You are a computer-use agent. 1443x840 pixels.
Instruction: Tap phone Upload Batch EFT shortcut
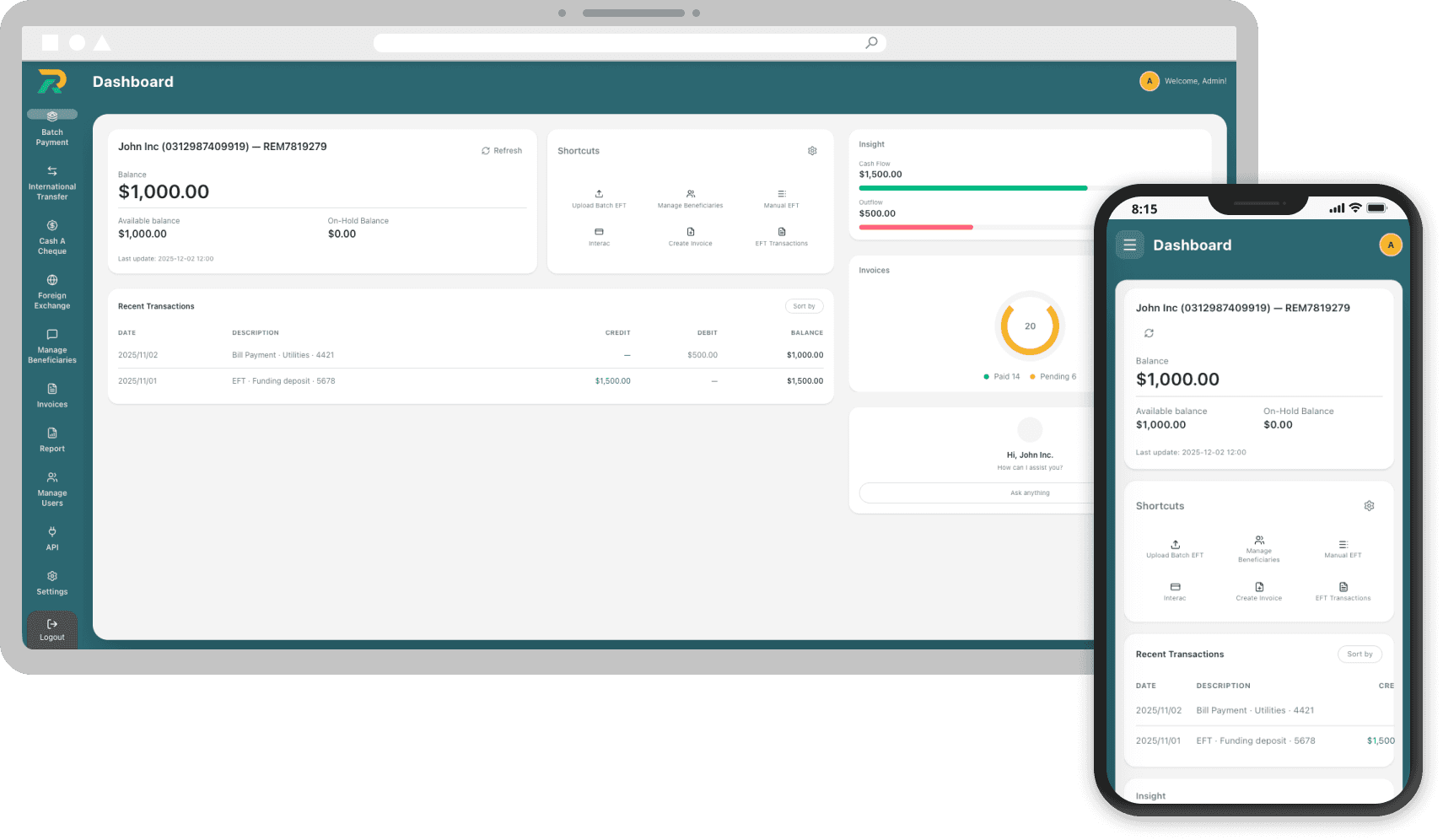tap(1175, 549)
